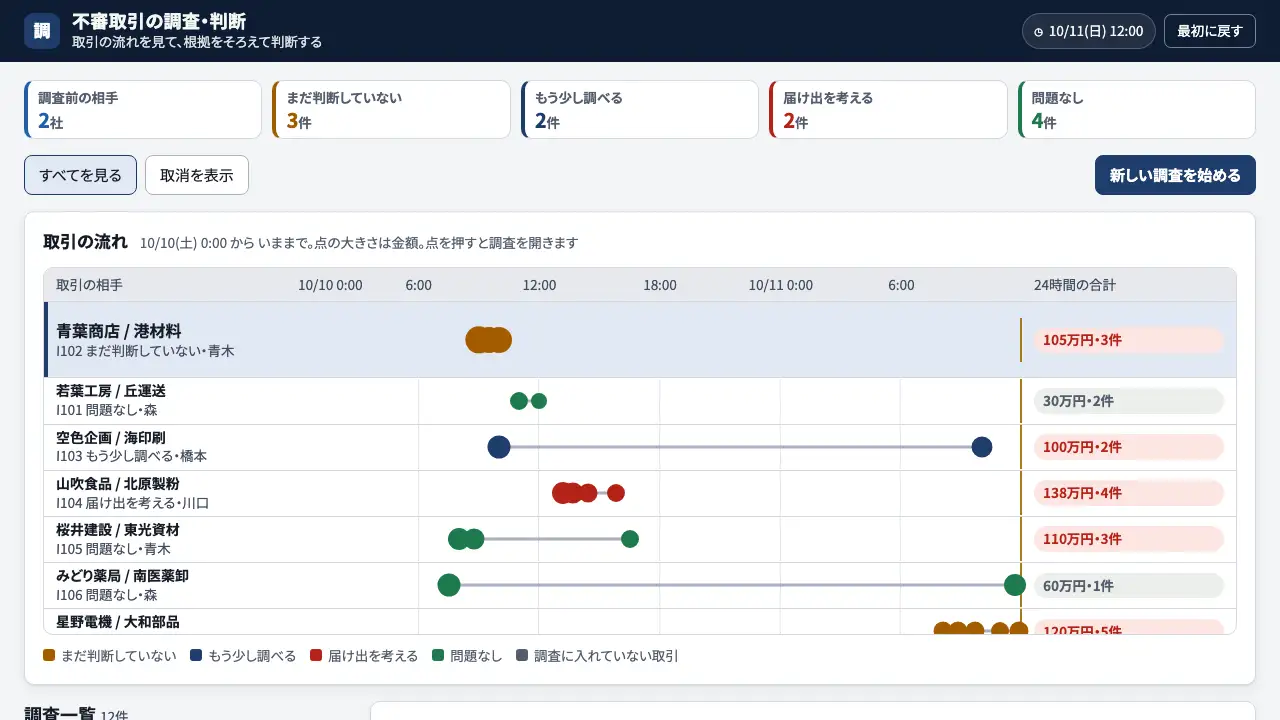Click the 18:00 time header
Viewport: 1280px width, 720px height.
click(660, 285)
